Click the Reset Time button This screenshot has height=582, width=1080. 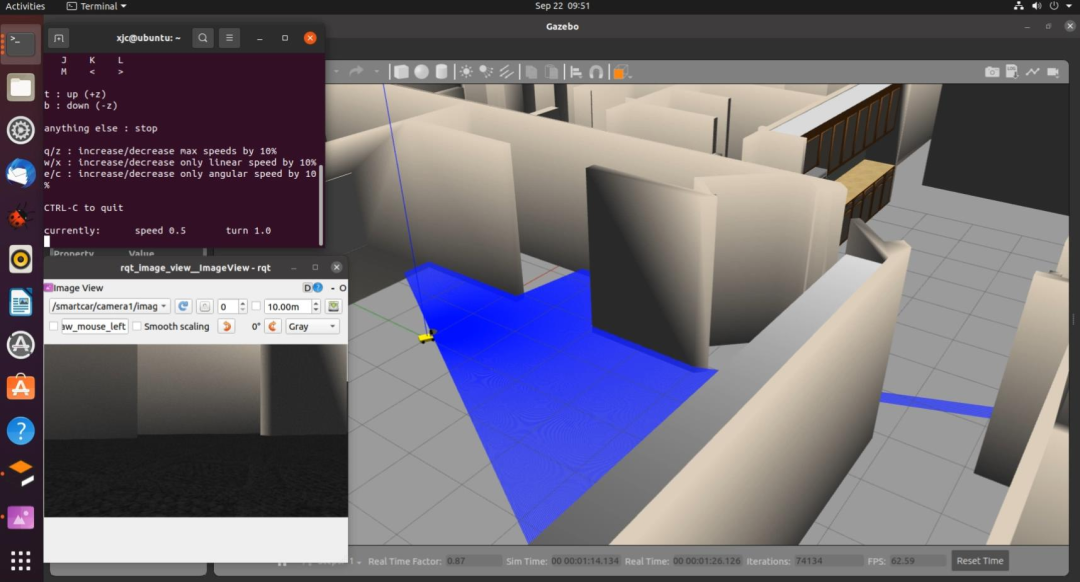click(979, 561)
